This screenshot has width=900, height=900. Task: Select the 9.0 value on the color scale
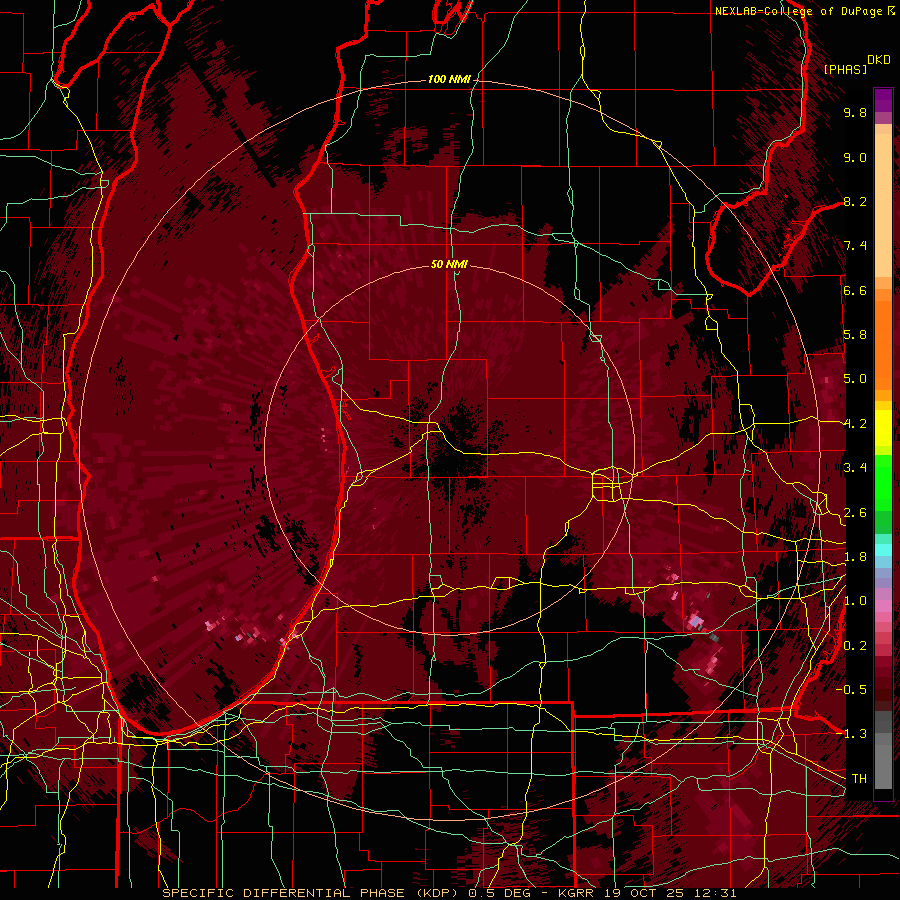pyautogui.click(x=855, y=157)
